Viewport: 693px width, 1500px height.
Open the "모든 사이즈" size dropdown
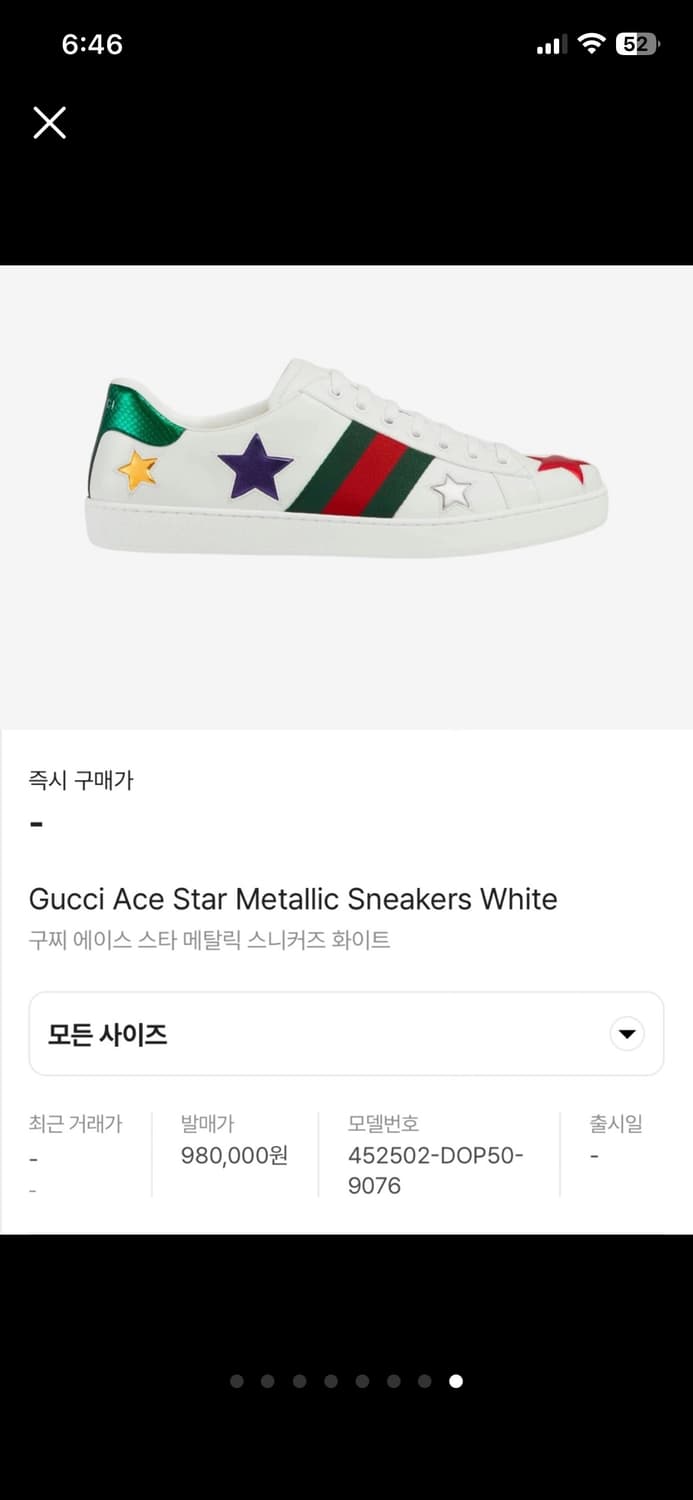(346, 1034)
